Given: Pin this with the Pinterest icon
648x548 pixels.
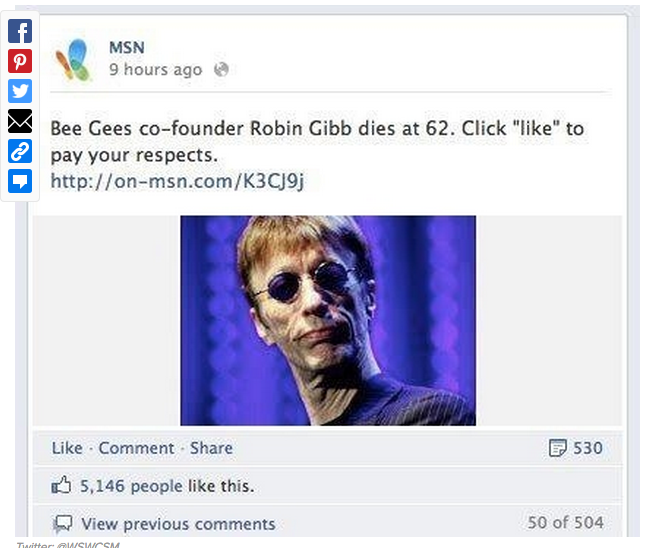Looking at the screenshot, I should (20, 61).
